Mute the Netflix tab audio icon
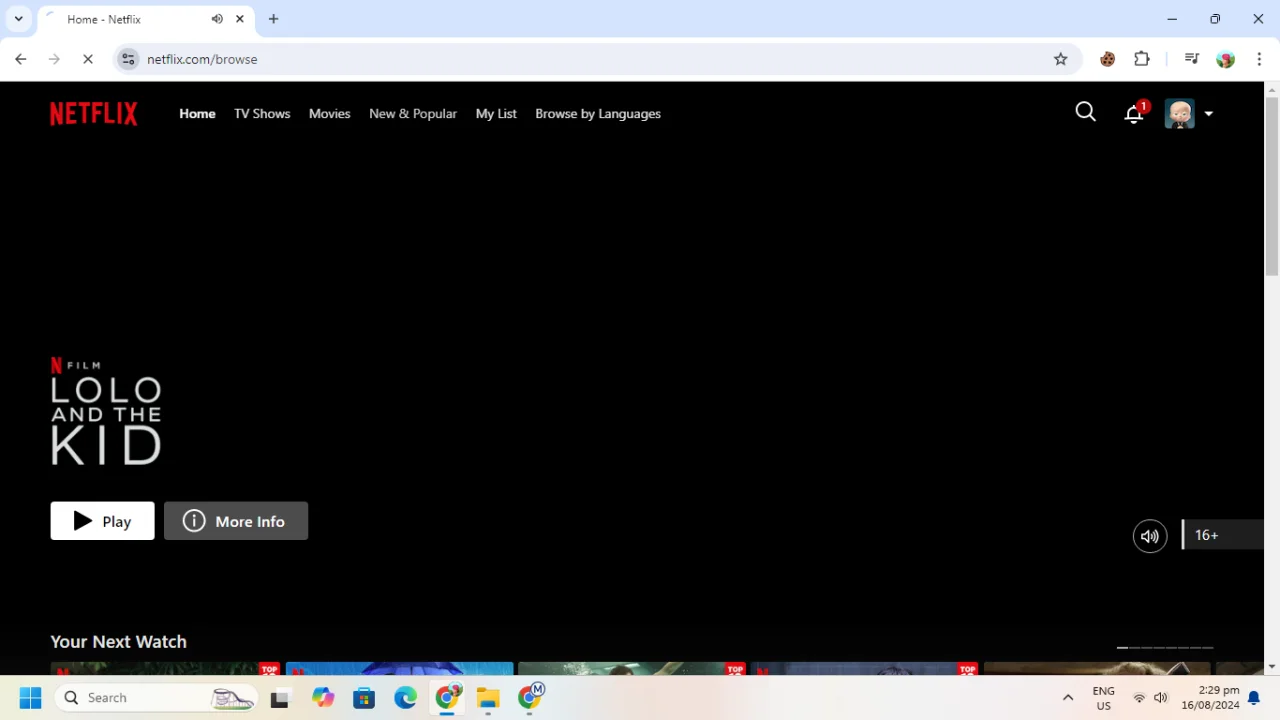 tap(217, 19)
